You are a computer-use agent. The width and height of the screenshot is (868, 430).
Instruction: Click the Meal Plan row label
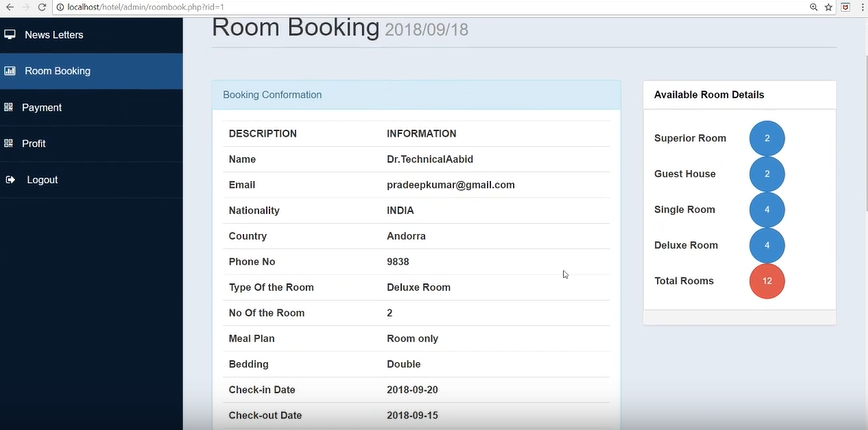point(251,339)
